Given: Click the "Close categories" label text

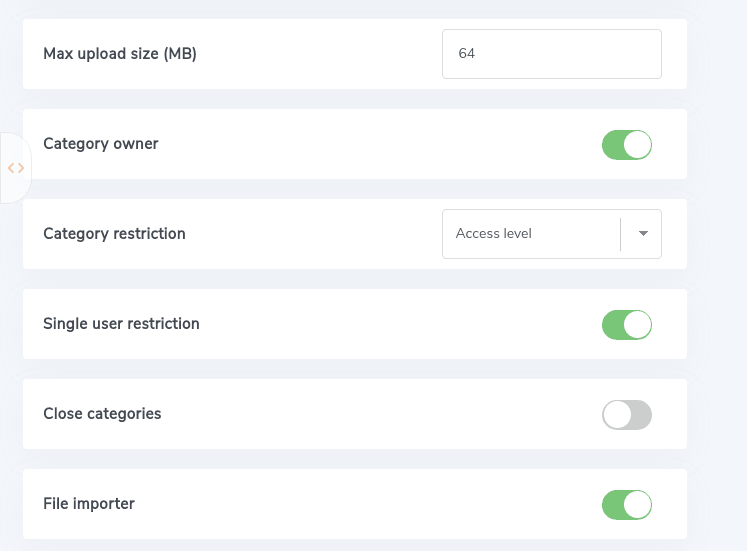Looking at the screenshot, I should [x=102, y=414].
